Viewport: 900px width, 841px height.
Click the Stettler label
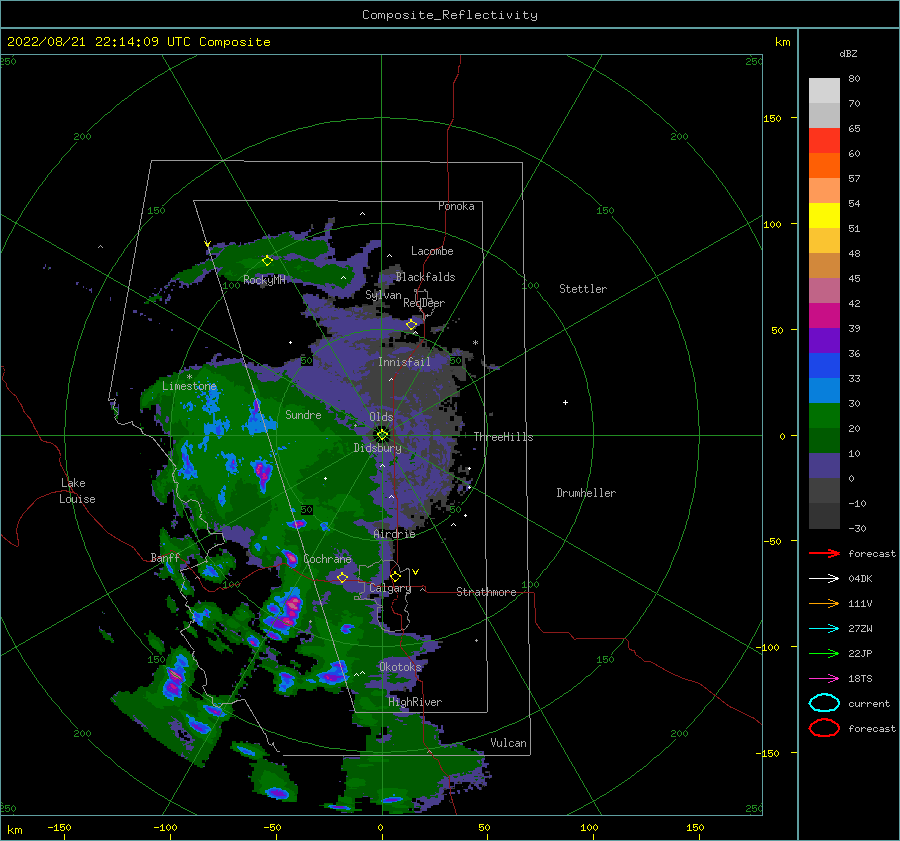pos(583,289)
